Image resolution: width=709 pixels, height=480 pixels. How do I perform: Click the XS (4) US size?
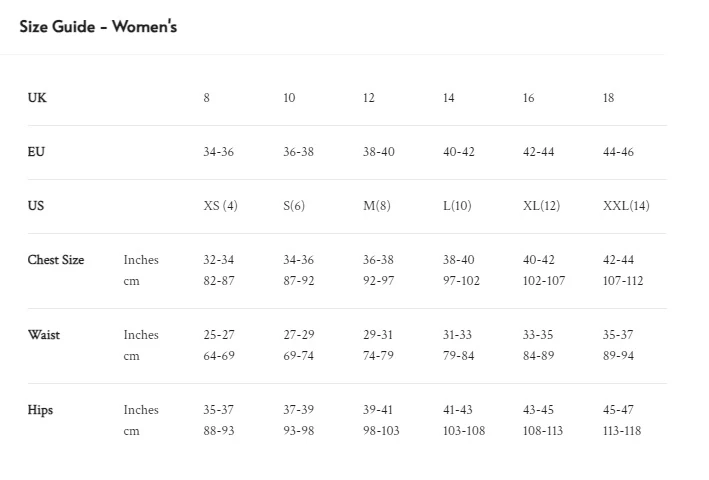220,206
